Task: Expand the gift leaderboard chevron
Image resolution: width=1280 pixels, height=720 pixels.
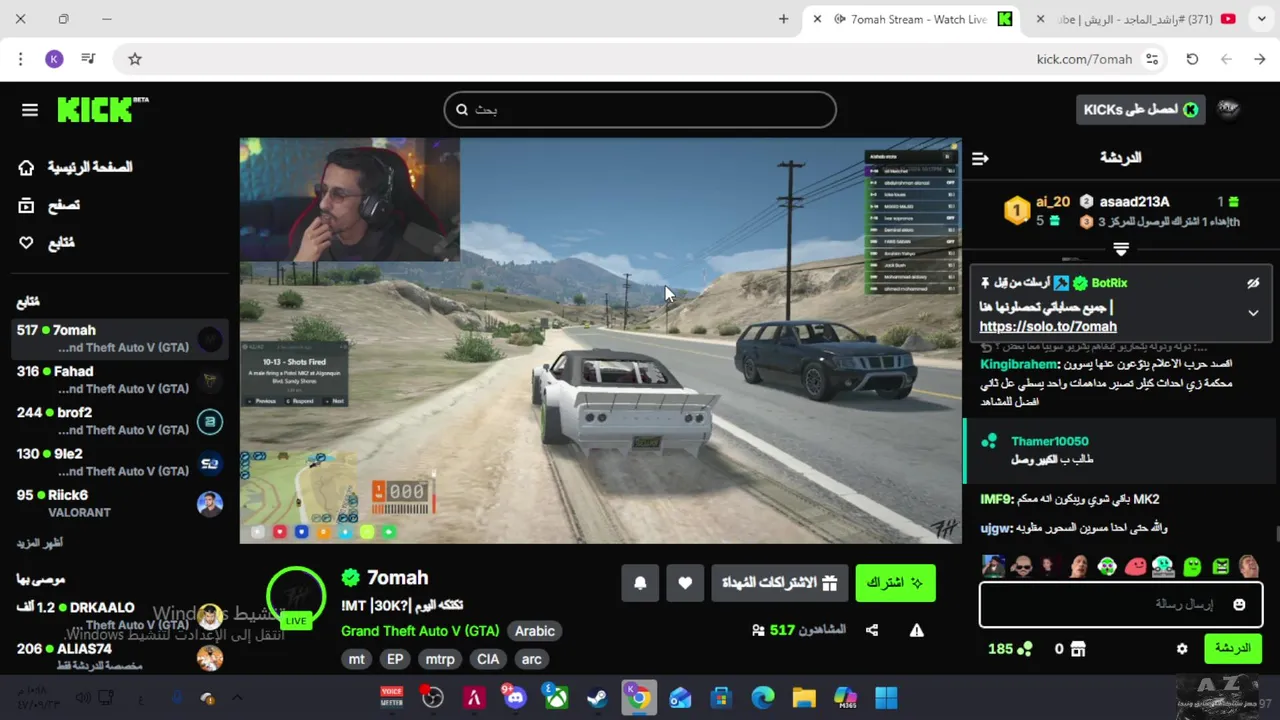Action: [x=1121, y=249]
